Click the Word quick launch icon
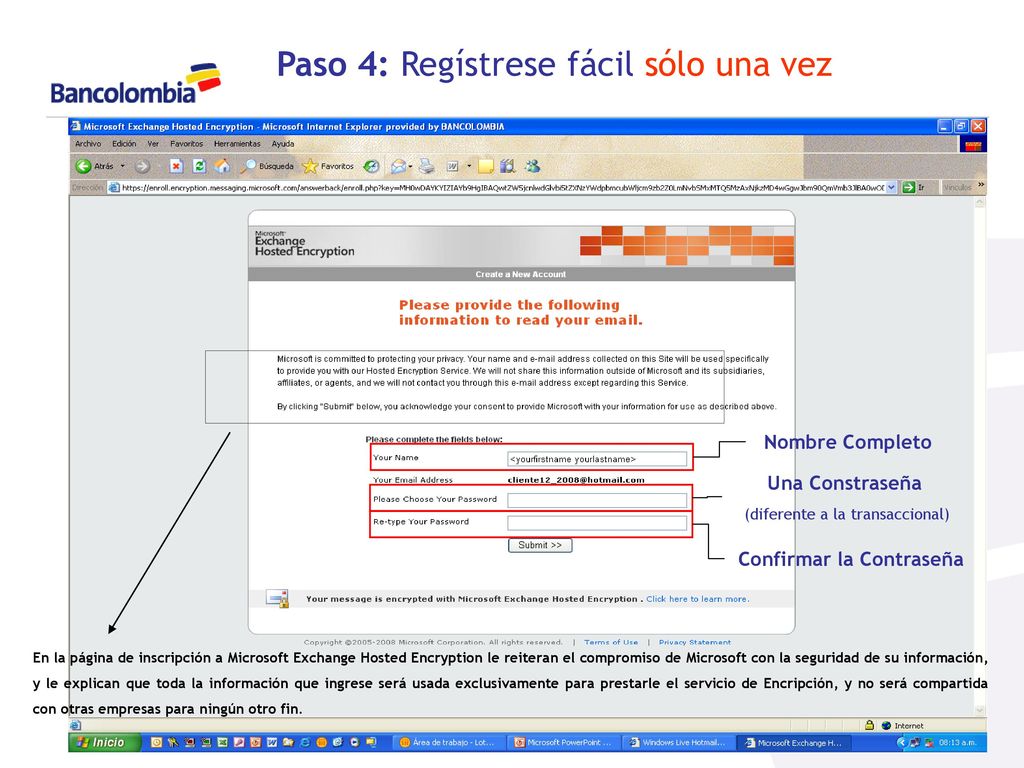 pyautogui.click(x=272, y=742)
